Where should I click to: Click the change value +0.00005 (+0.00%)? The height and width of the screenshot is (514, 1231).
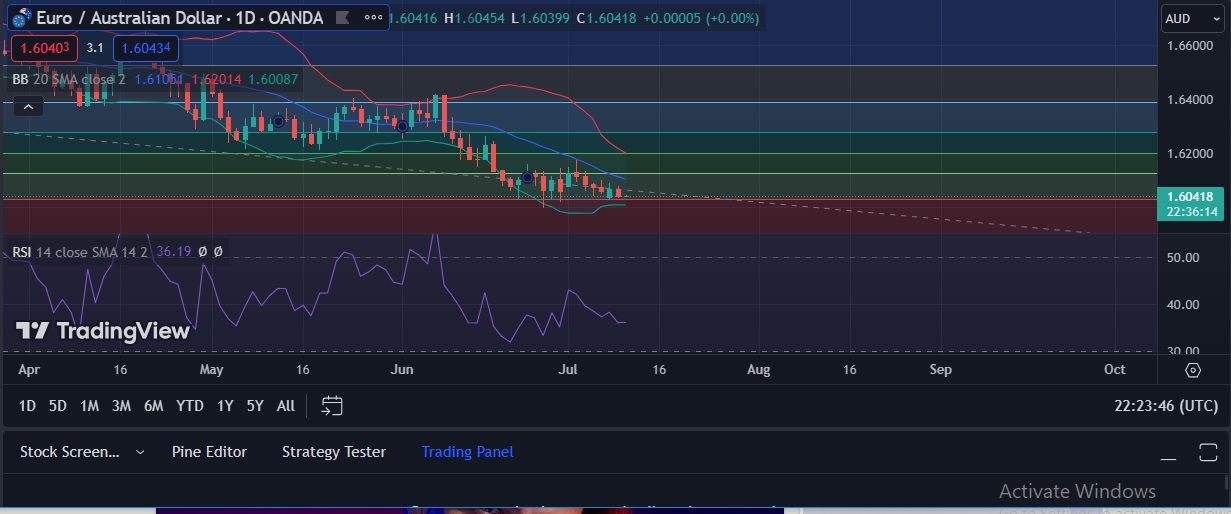coord(702,18)
